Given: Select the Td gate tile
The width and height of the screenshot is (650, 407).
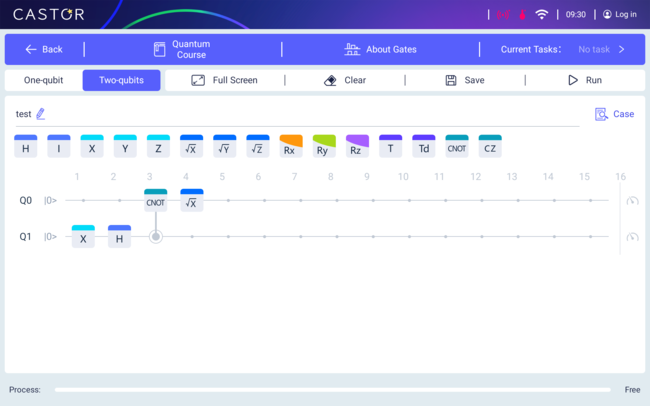Looking at the screenshot, I should (424, 147).
